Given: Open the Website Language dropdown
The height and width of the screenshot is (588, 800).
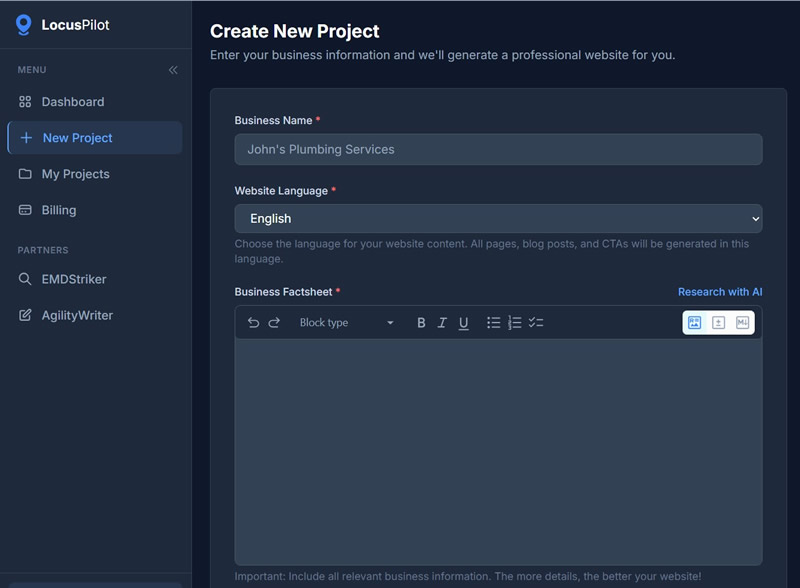Looking at the screenshot, I should pyautogui.click(x=498, y=219).
